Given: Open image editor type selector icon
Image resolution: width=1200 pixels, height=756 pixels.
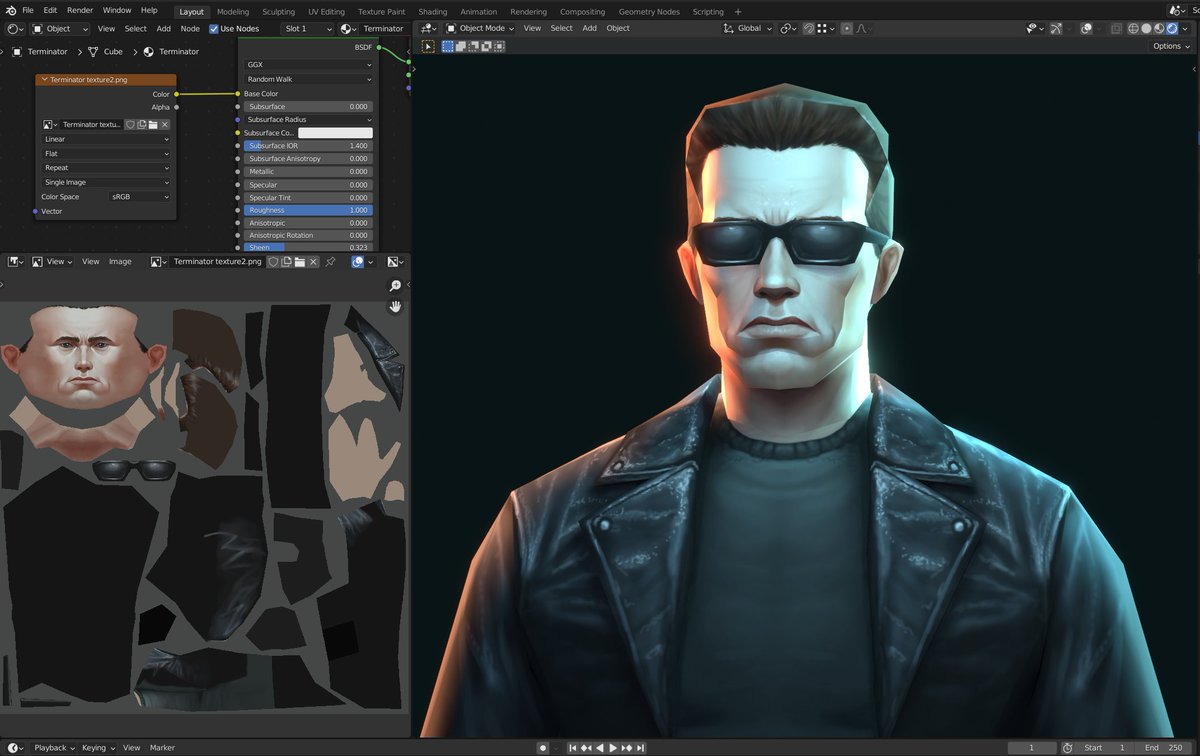Looking at the screenshot, I should (x=15, y=262).
